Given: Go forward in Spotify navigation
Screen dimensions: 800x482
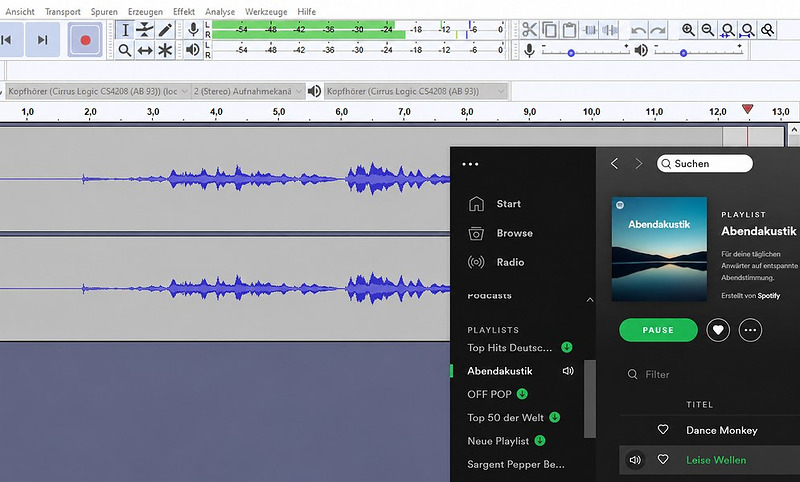Looking at the screenshot, I should coord(638,164).
